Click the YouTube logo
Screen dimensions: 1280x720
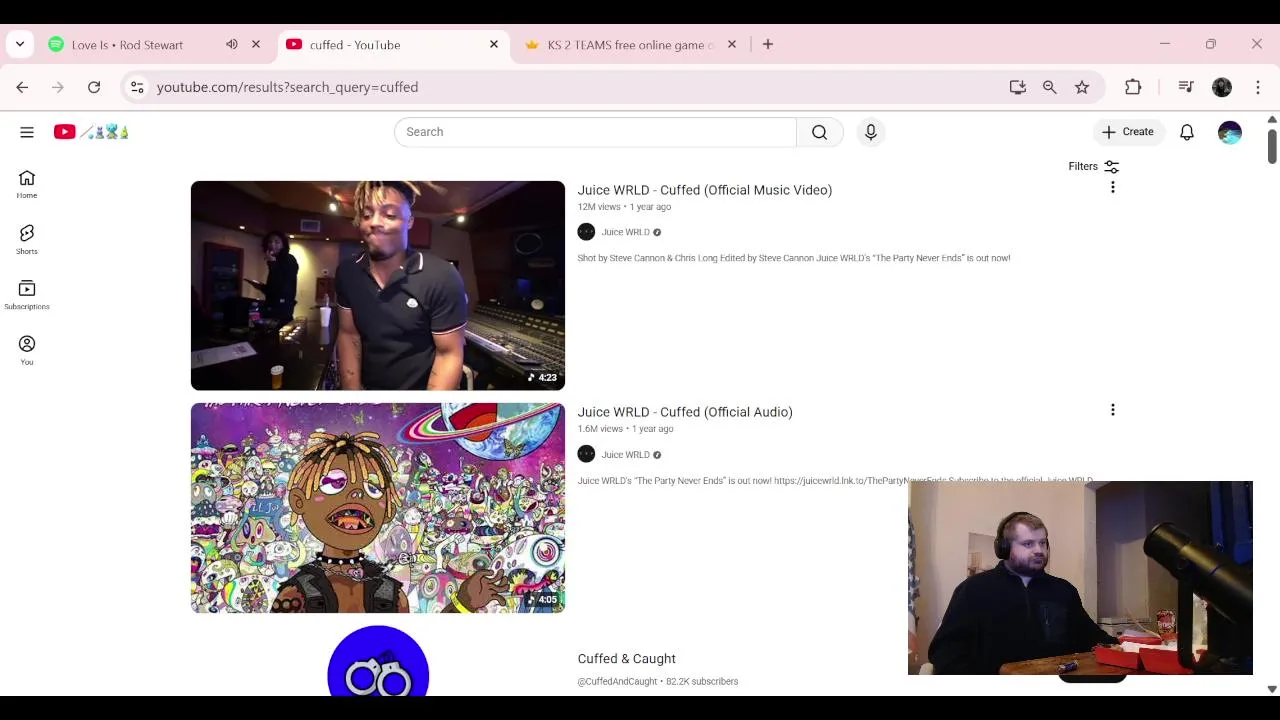point(91,132)
